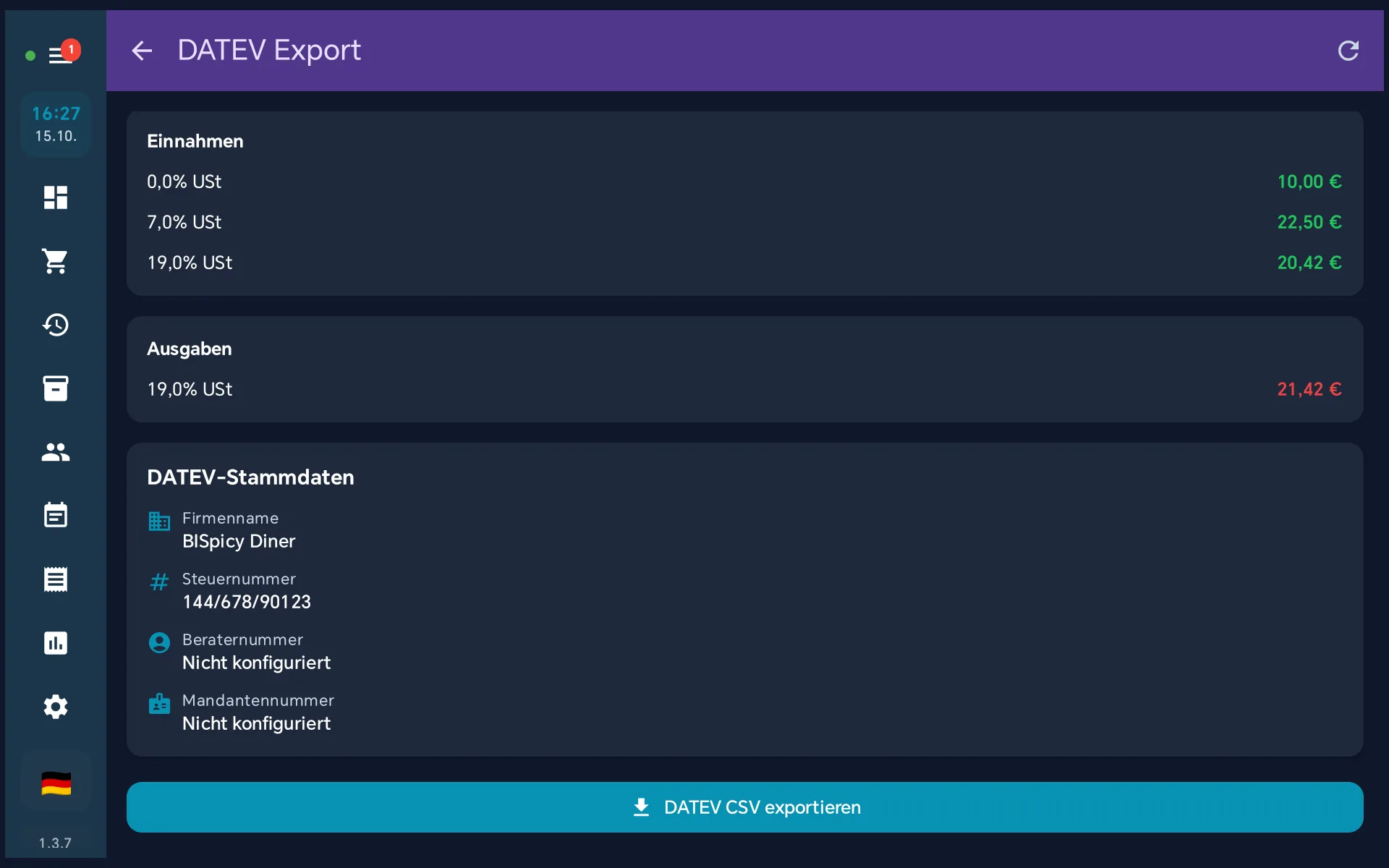
Task: Click Nicht konfiguriert under Mandantennummer
Action: [256, 723]
